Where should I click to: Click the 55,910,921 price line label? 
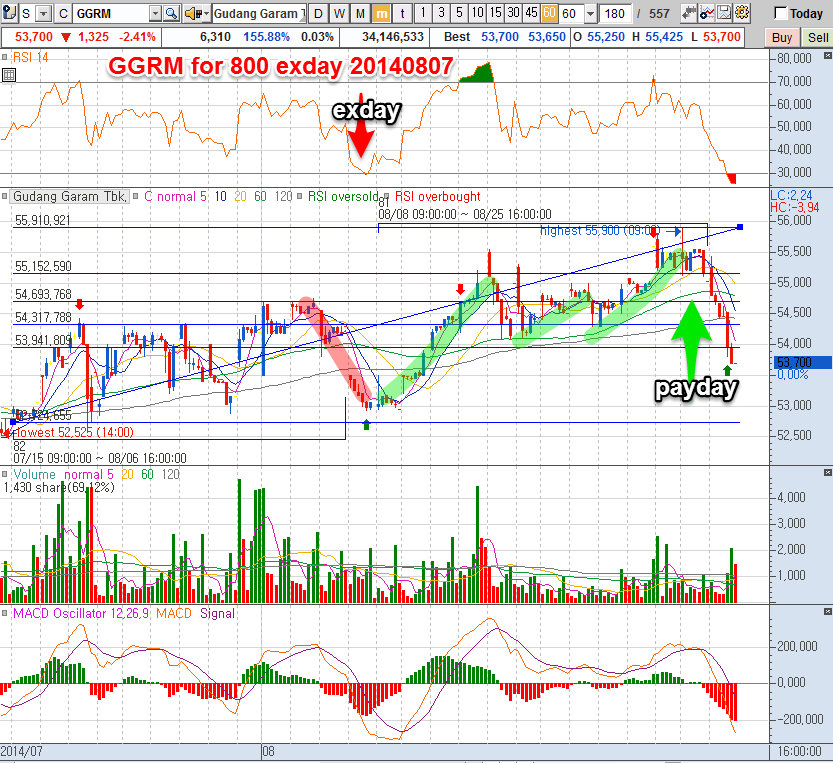42,221
